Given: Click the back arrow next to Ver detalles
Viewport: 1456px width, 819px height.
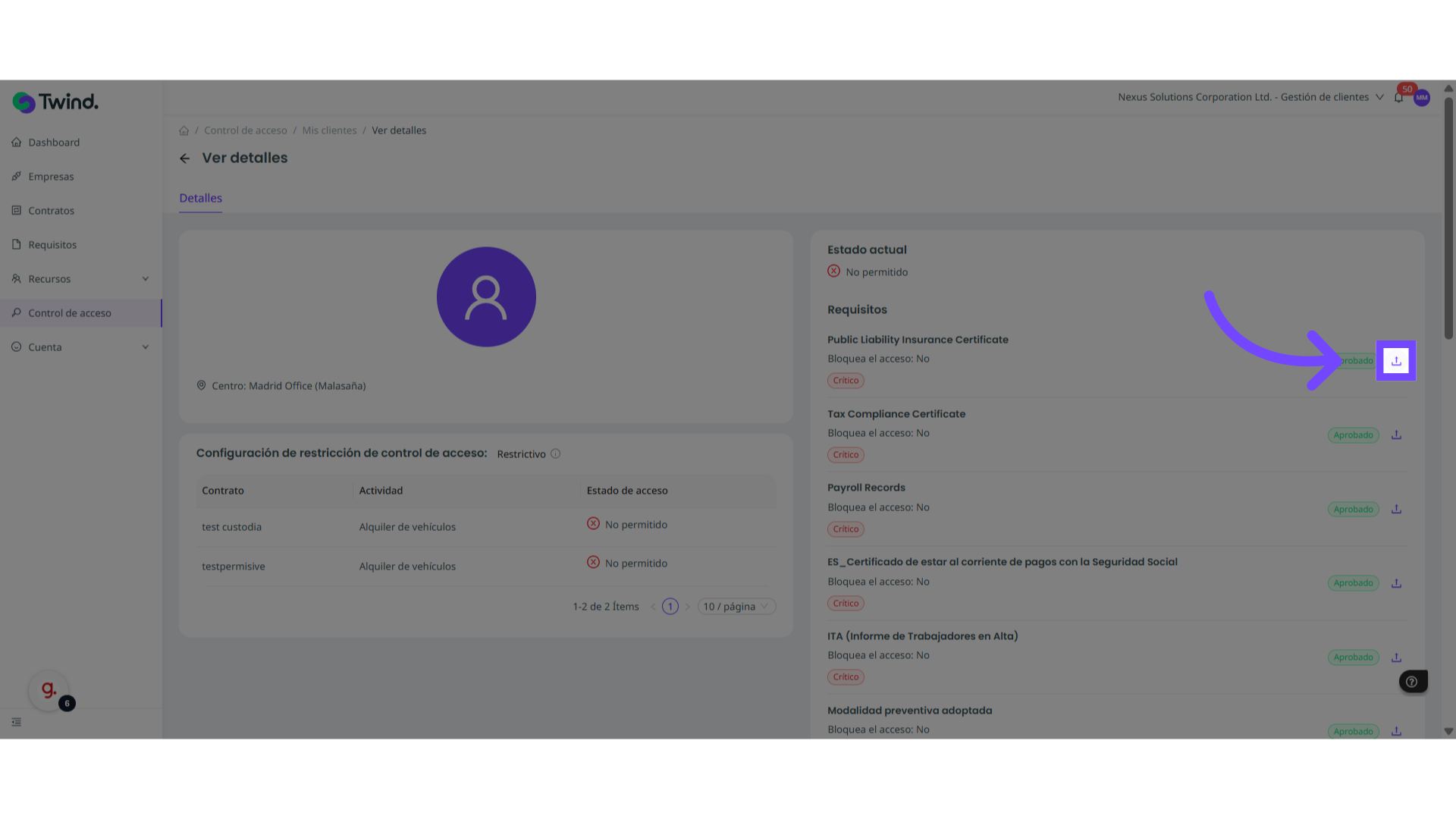Looking at the screenshot, I should (184, 158).
